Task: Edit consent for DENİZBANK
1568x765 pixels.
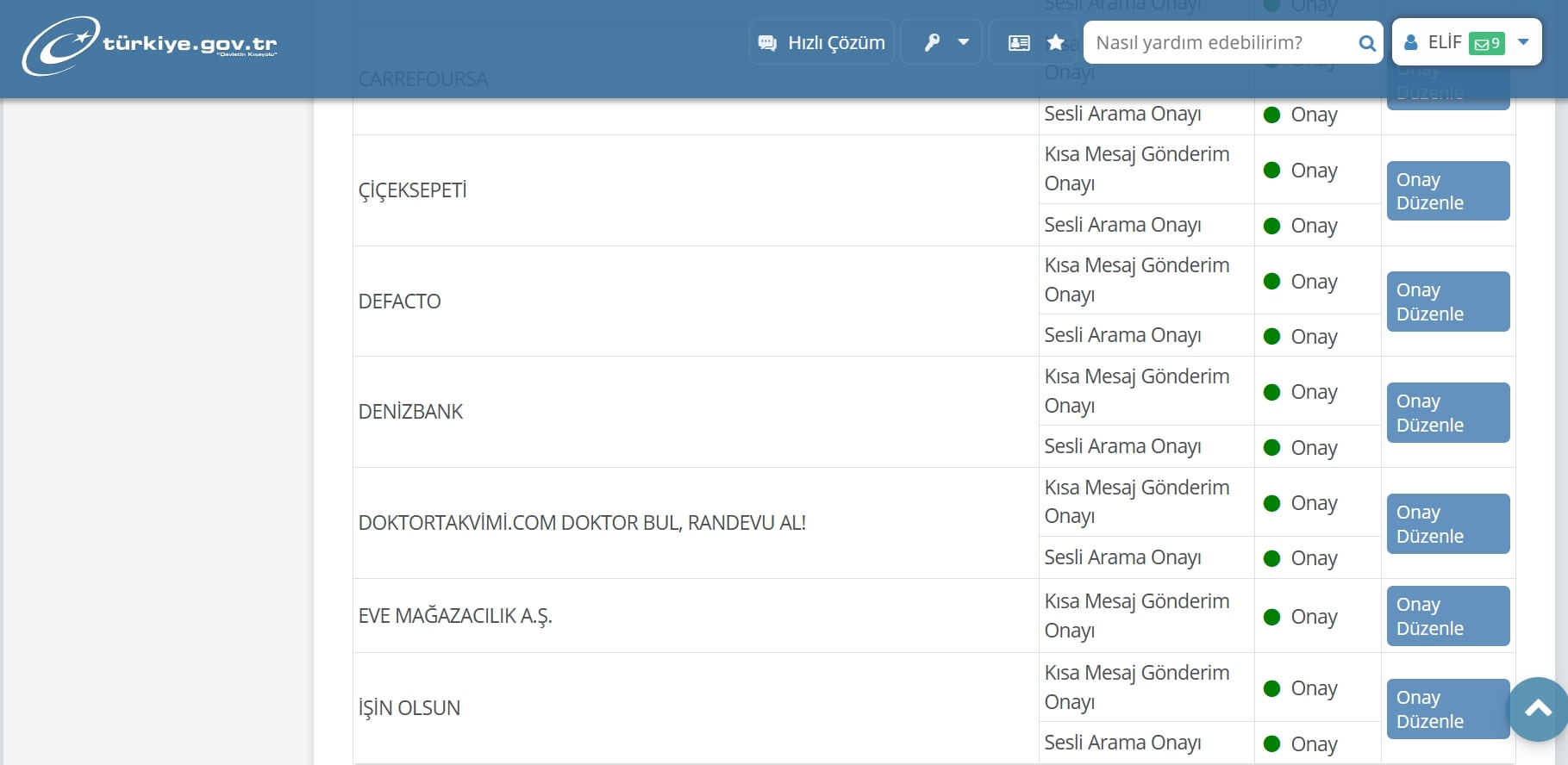Action: coord(1447,413)
